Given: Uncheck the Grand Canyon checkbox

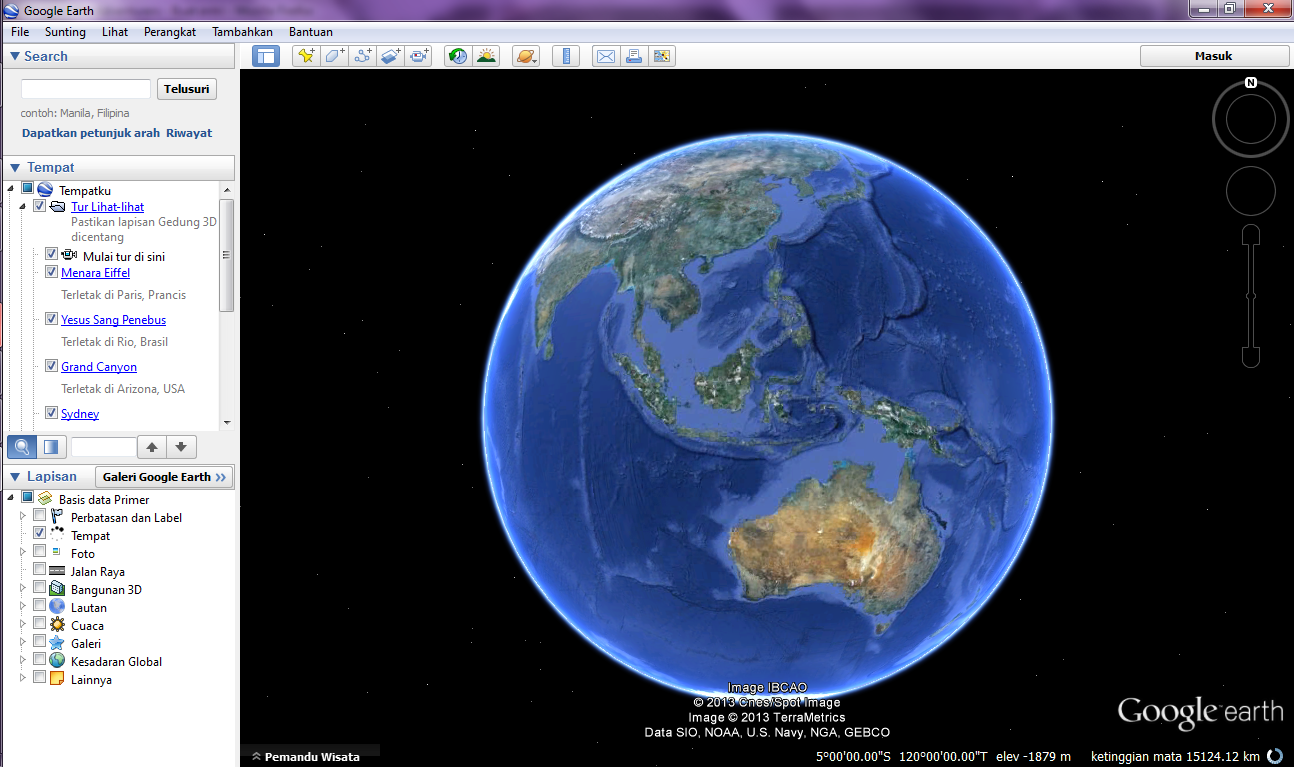Looking at the screenshot, I should (51, 366).
